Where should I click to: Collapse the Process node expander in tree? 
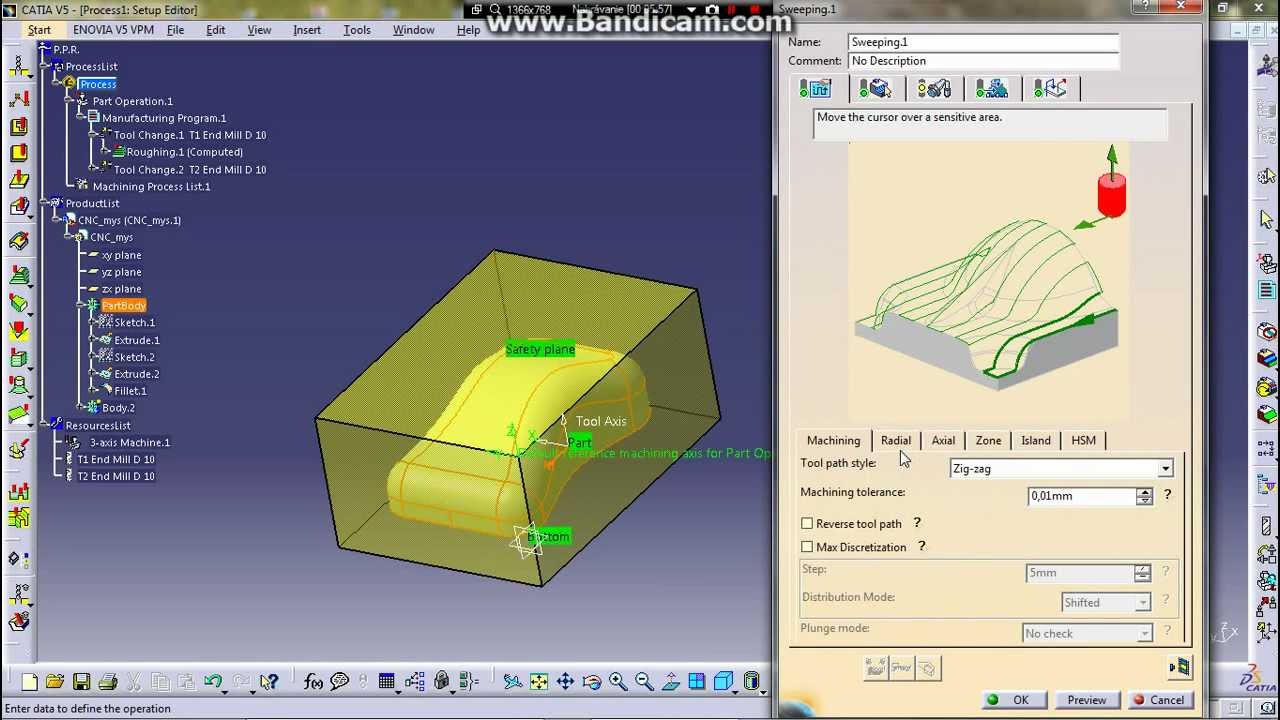coord(57,84)
